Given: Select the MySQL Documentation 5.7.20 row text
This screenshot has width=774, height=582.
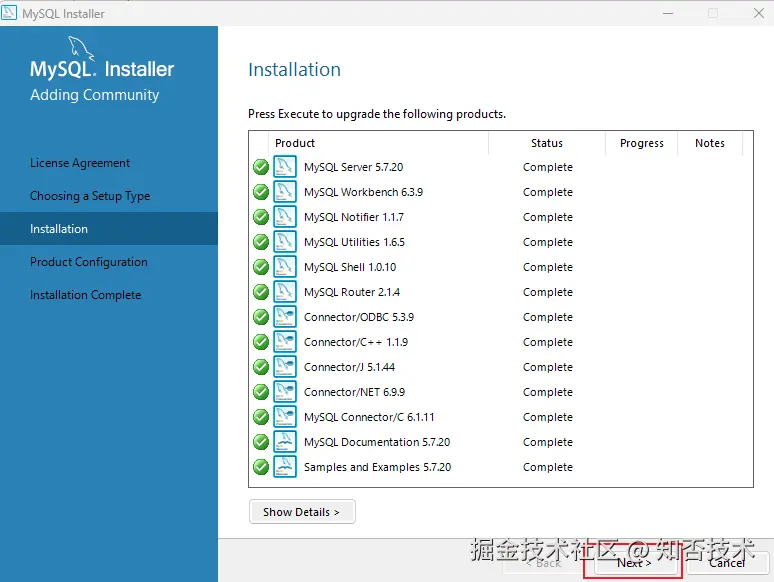Looking at the screenshot, I should [377, 442].
